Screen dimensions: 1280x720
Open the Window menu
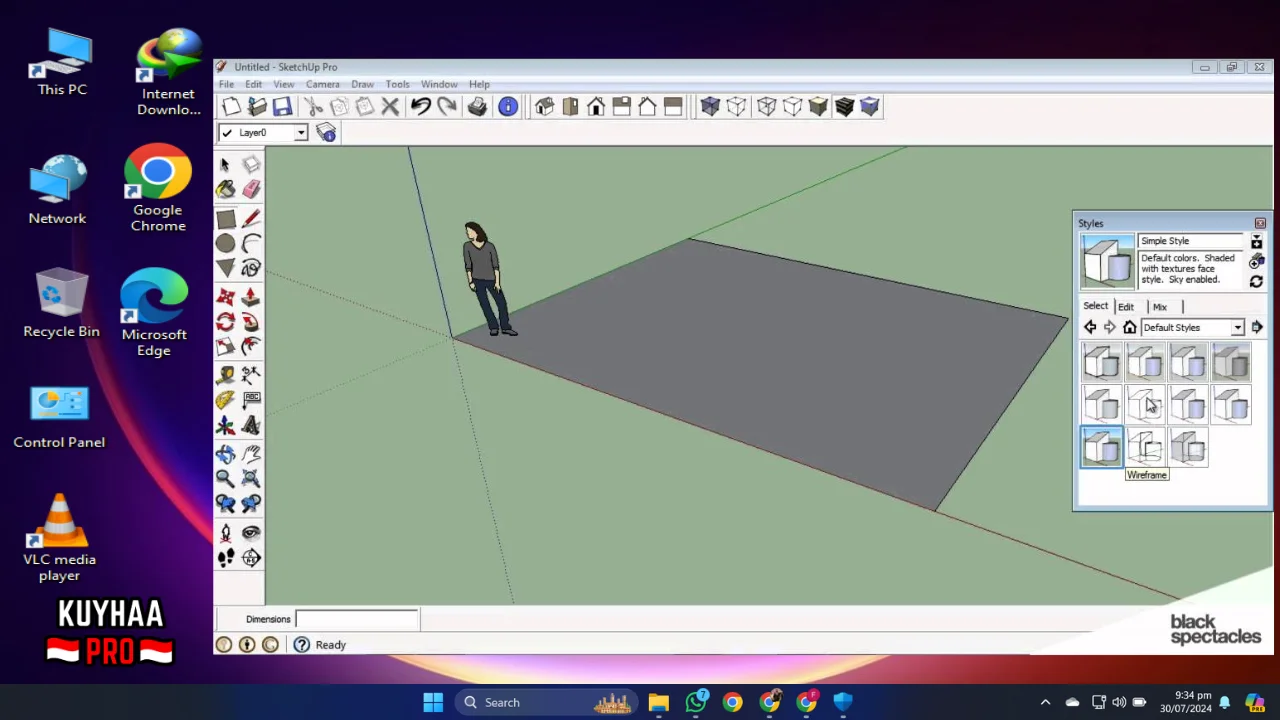click(439, 85)
